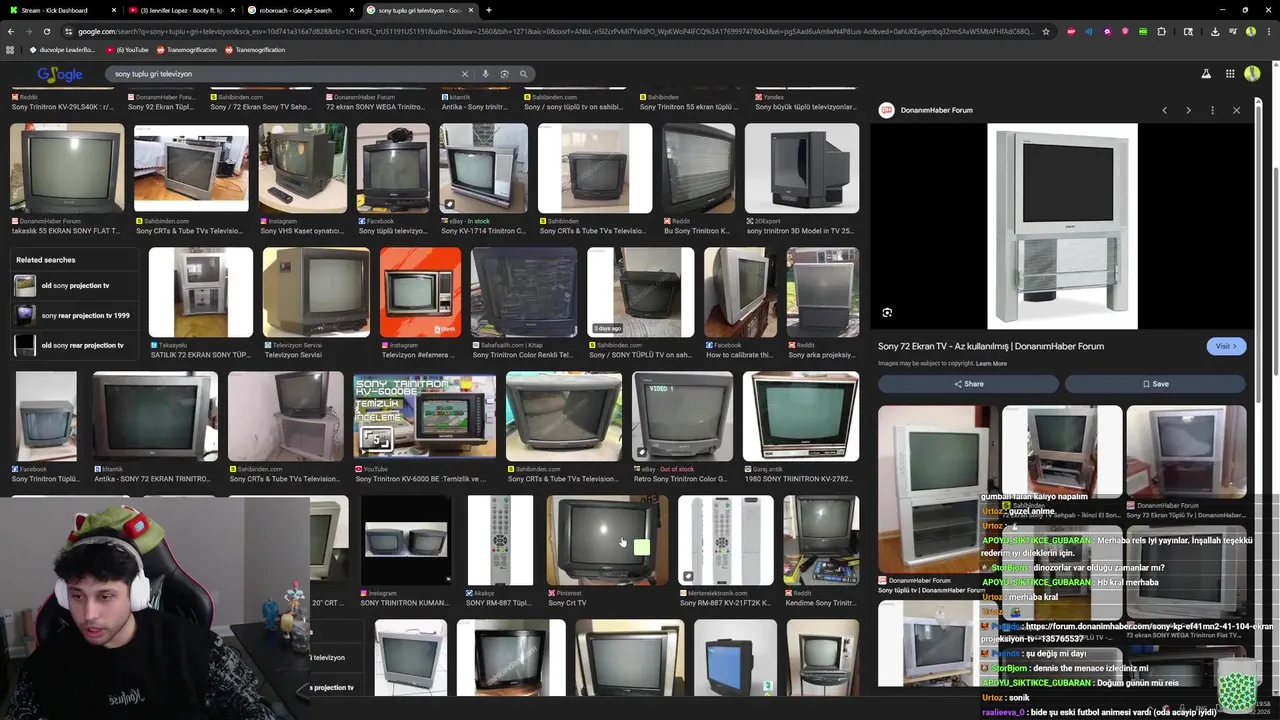Open the (6) YouTube bookmark
Viewport: 1280px width, 720px height.
point(127,49)
